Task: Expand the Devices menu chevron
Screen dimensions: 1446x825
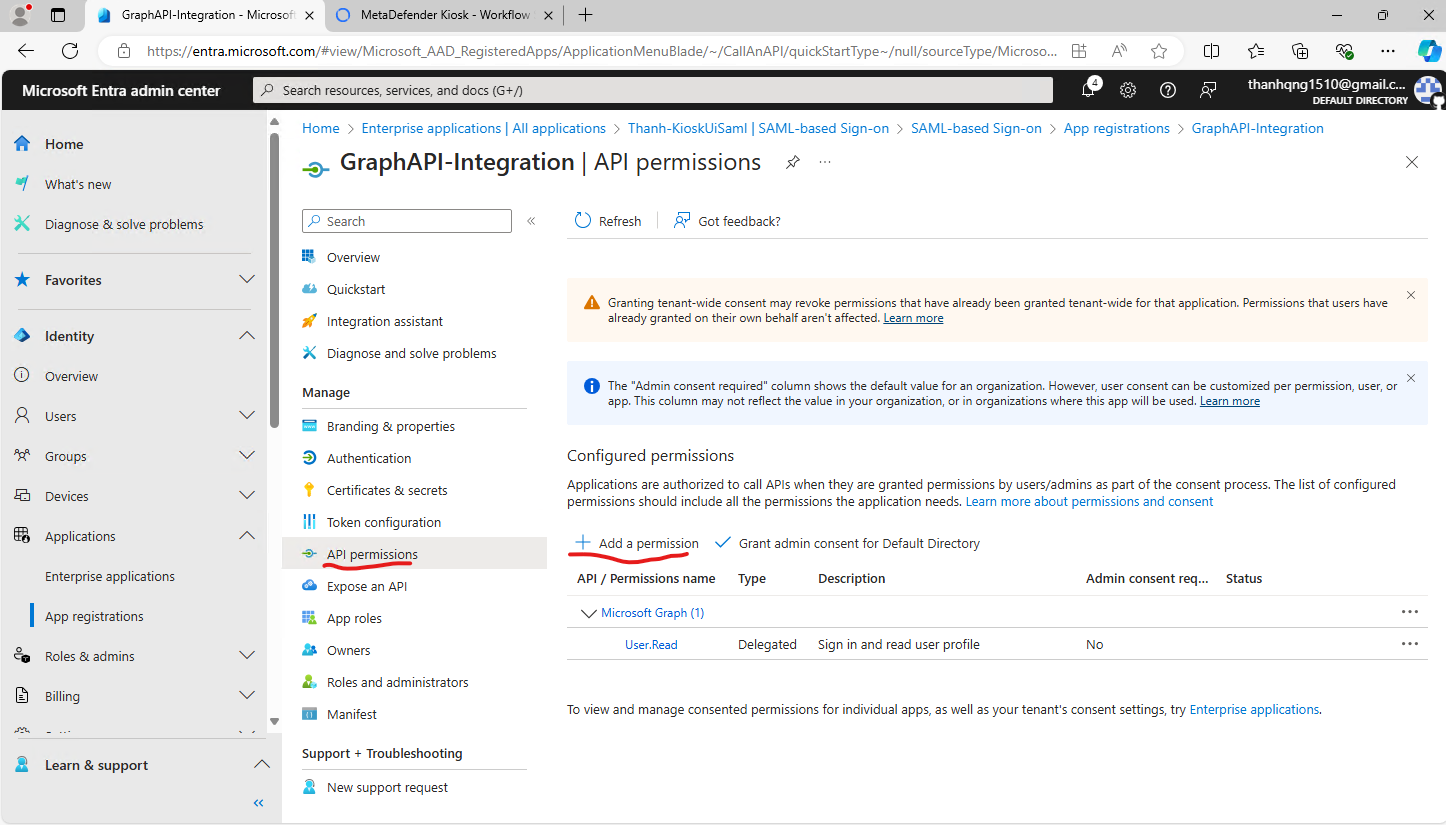Action: (247, 496)
